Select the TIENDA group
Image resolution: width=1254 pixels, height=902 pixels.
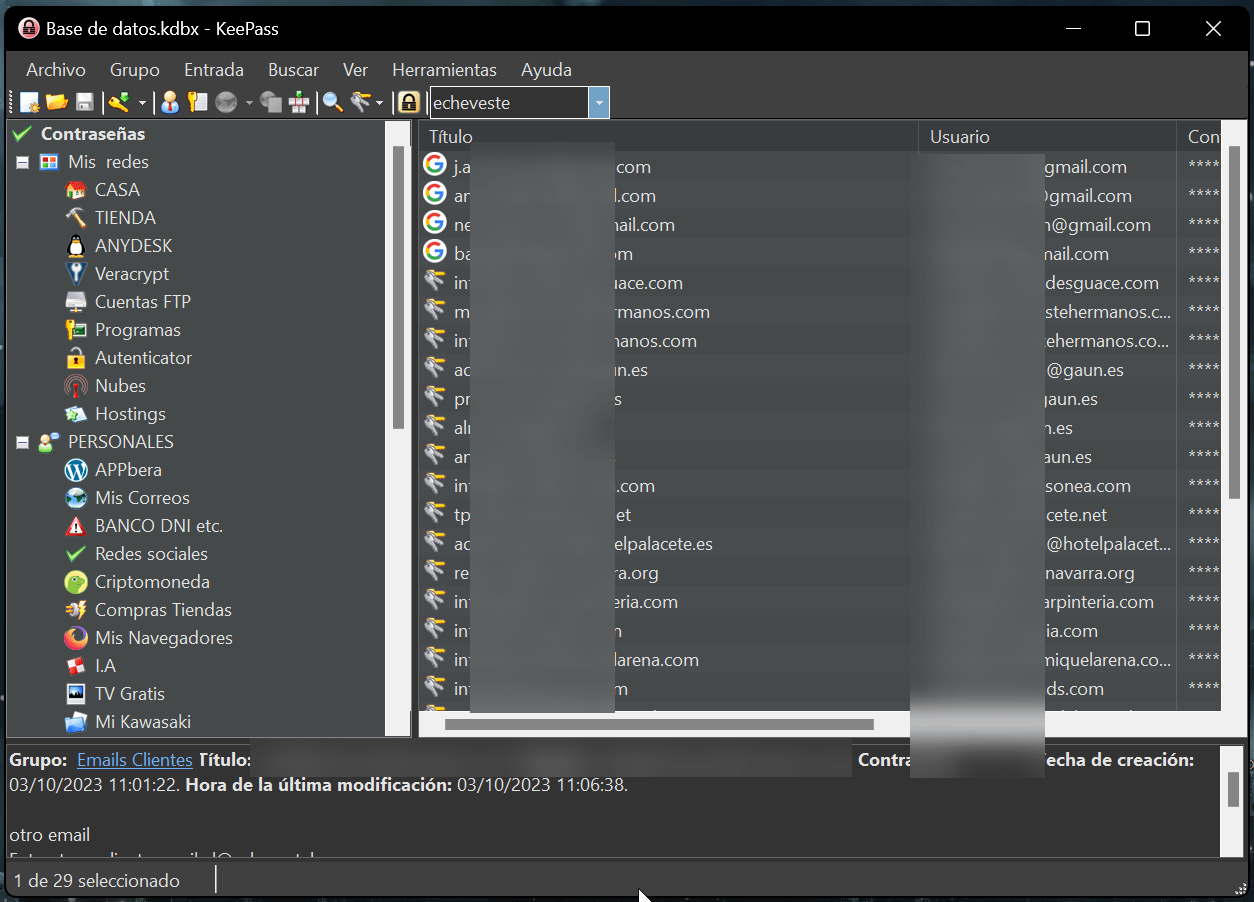coord(125,218)
